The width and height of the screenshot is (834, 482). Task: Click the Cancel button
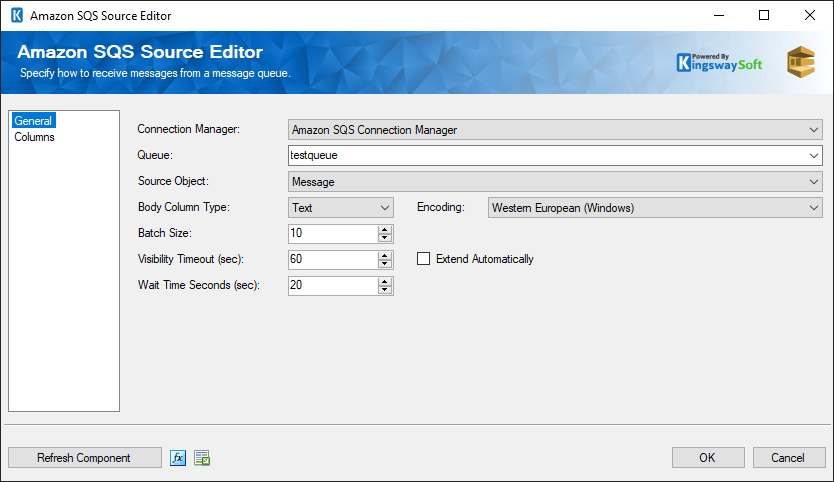click(789, 458)
